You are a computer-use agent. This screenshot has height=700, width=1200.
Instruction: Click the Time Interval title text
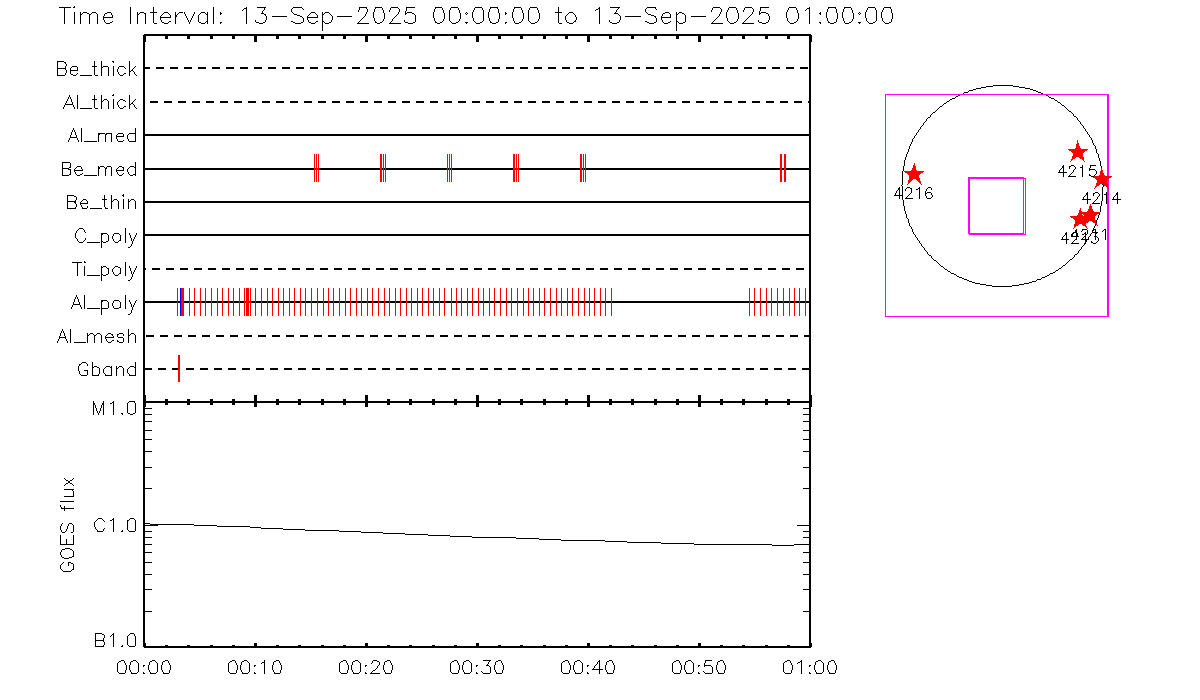(x=475, y=16)
